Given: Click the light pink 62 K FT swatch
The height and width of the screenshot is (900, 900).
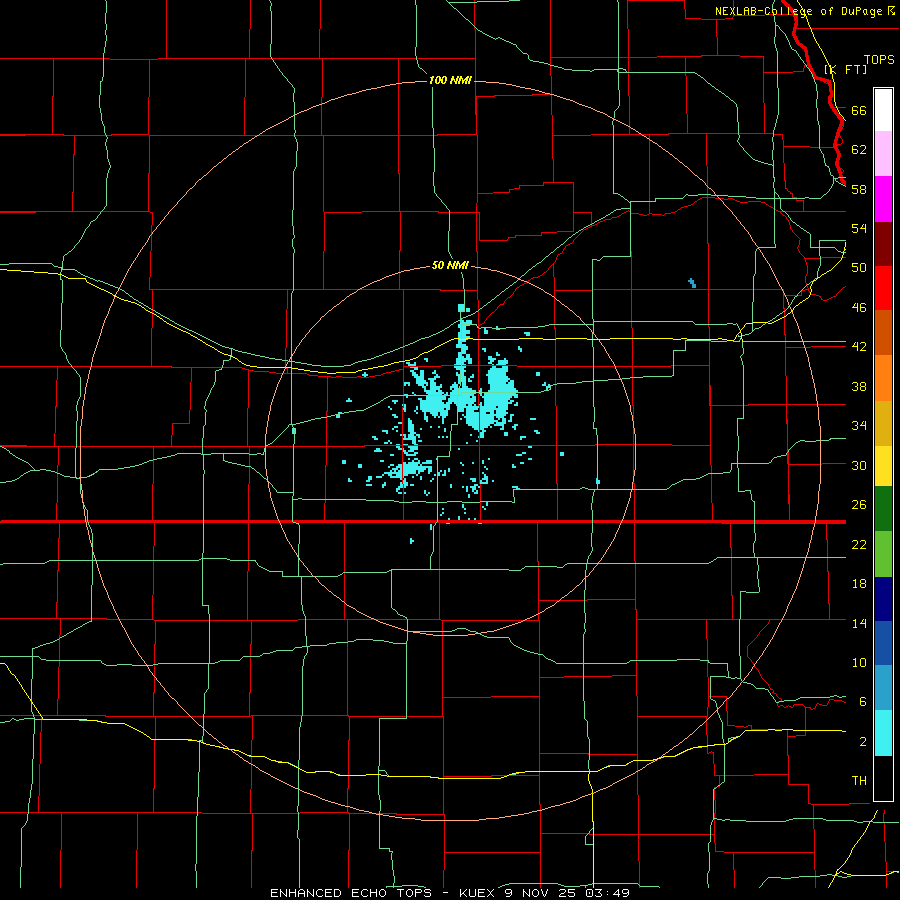Looking at the screenshot, I should [x=883, y=154].
